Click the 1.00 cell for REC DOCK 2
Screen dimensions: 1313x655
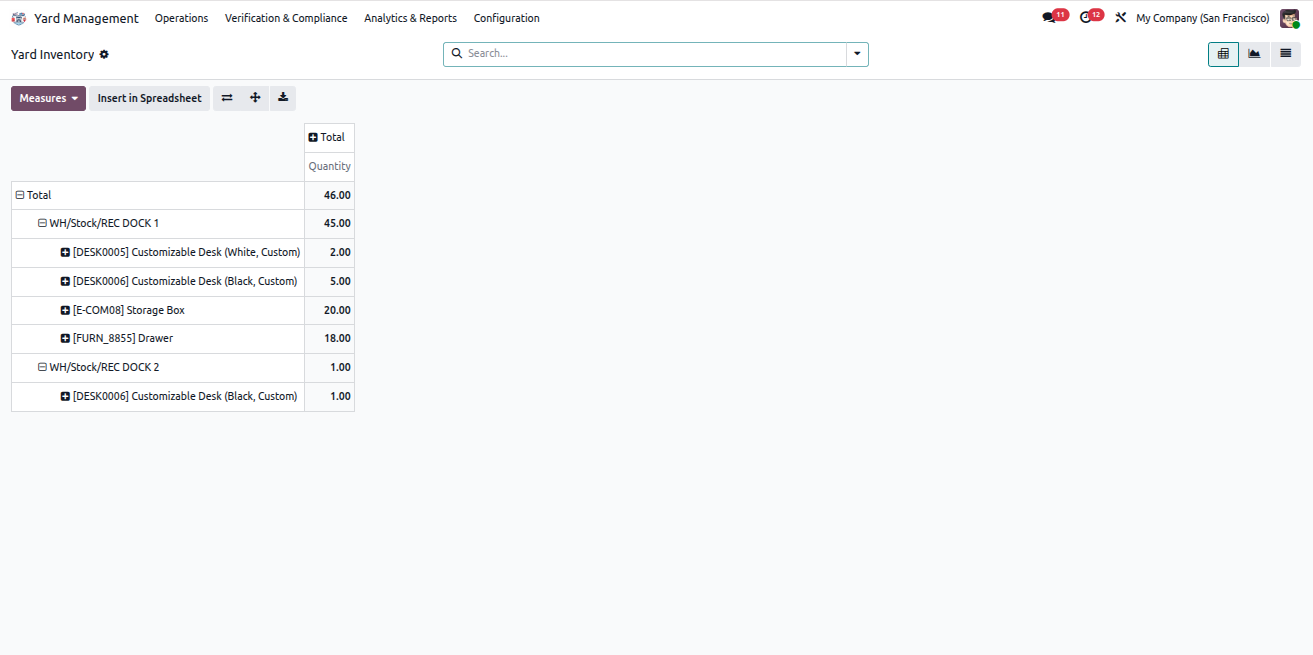(329, 367)
